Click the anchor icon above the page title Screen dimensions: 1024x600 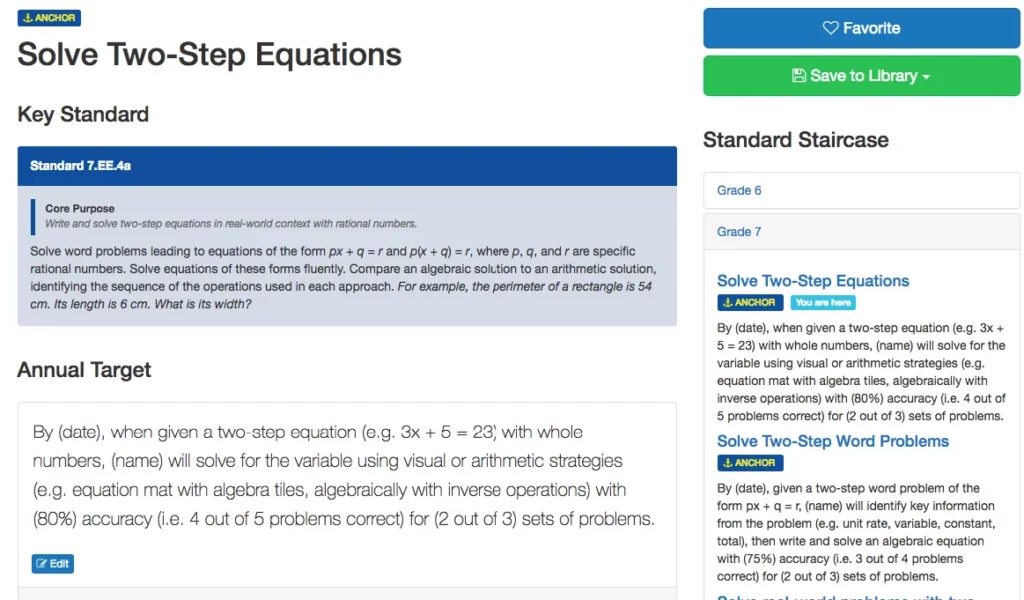coord(27,18)
